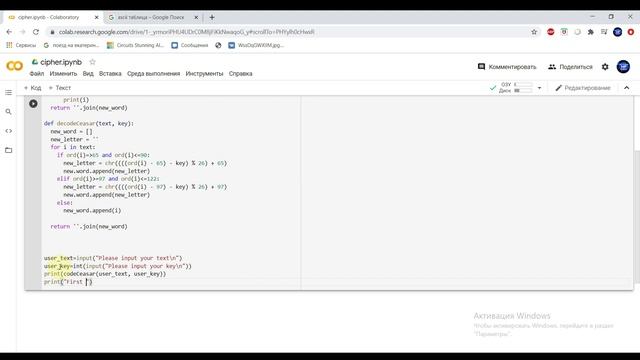Click the else: line in decodeCeasar
This screenshot has width=640, height=360.
click(65, 202)
